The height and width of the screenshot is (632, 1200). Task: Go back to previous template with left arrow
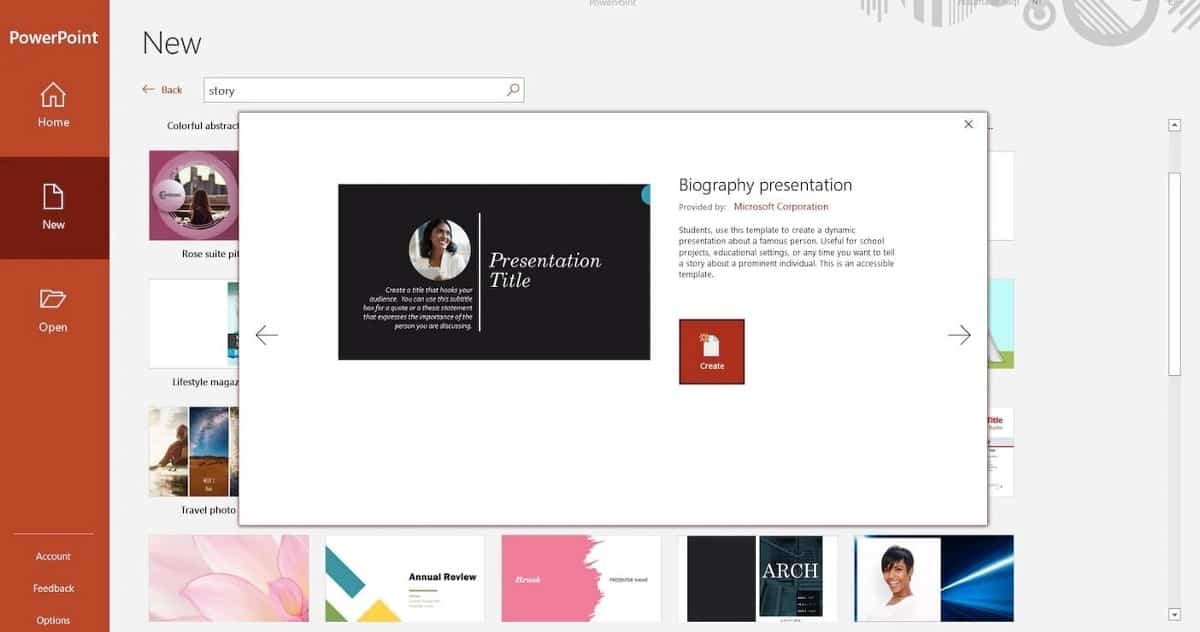266,335
